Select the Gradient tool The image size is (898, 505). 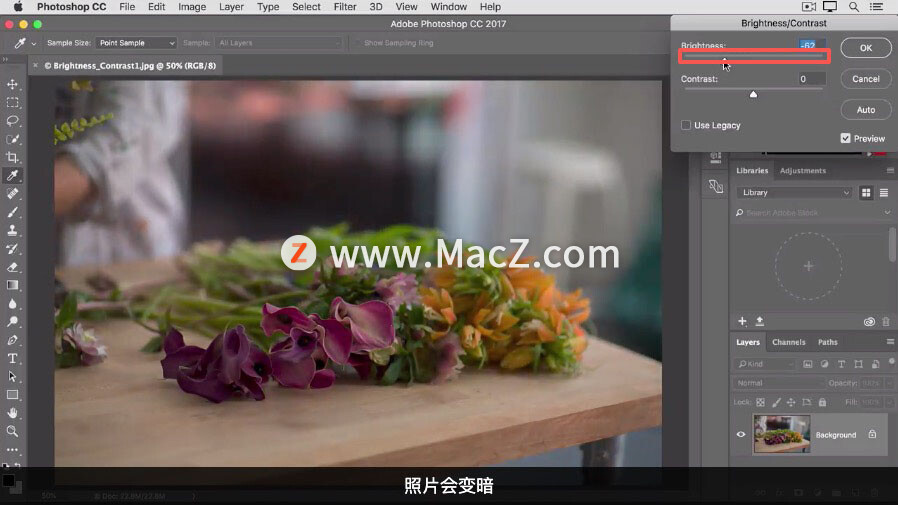(x=12, y=285)
